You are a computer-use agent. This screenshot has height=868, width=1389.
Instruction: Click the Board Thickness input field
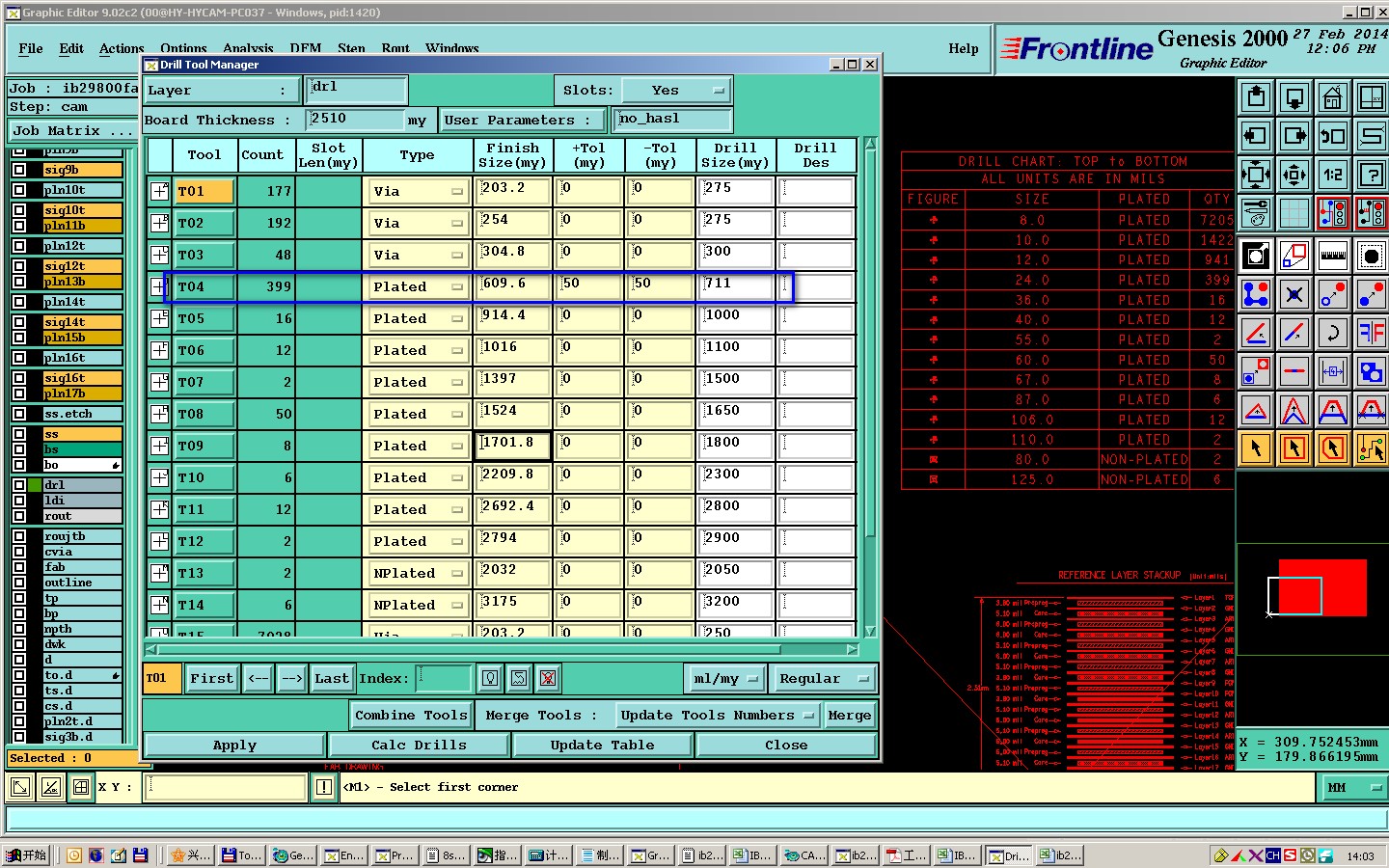click(x=355, y=120)
